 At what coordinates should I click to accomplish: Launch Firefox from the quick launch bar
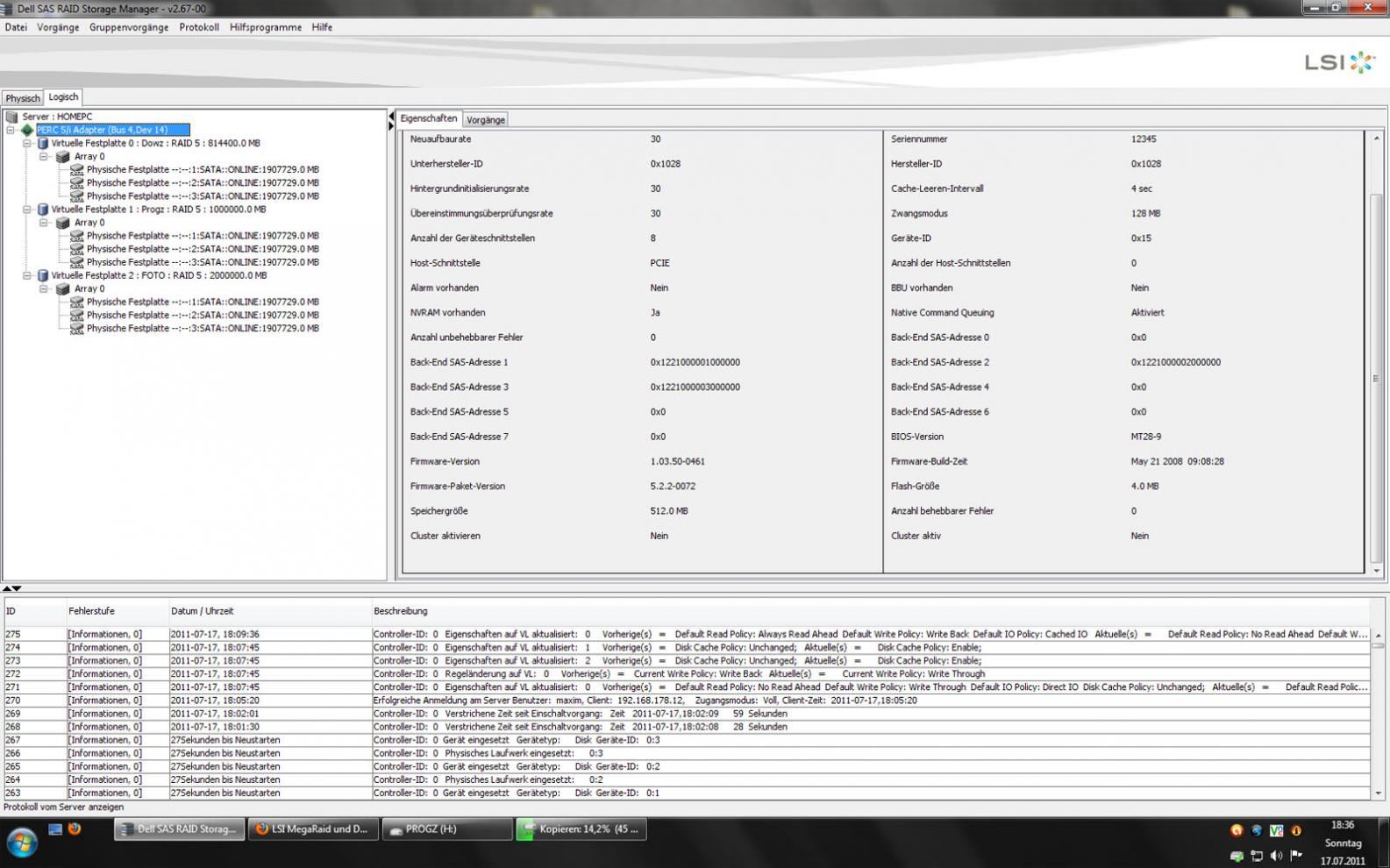click(75, 829)
